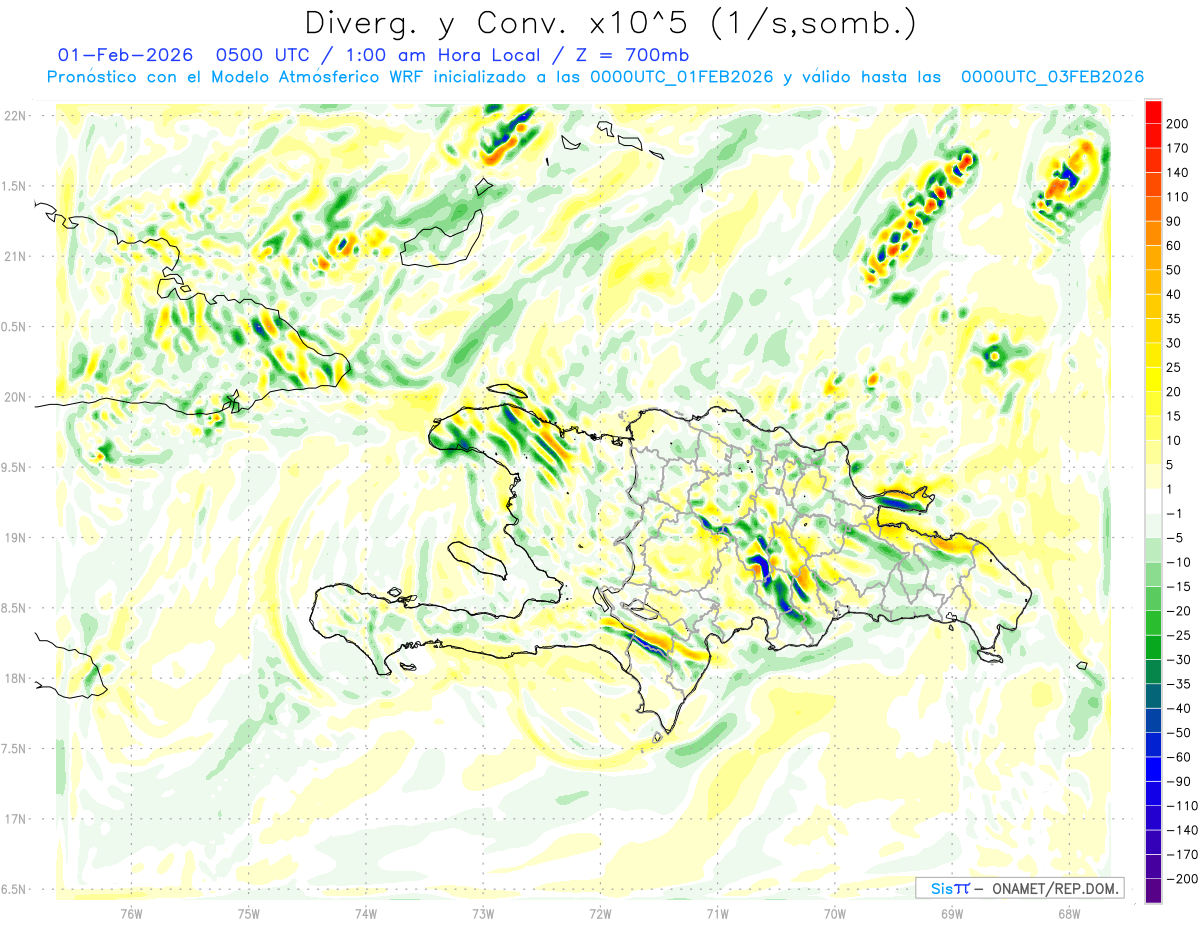The image size is (1200, 927).
Task: Click the -90 value on color scale
Action: tap(1181, 782)
